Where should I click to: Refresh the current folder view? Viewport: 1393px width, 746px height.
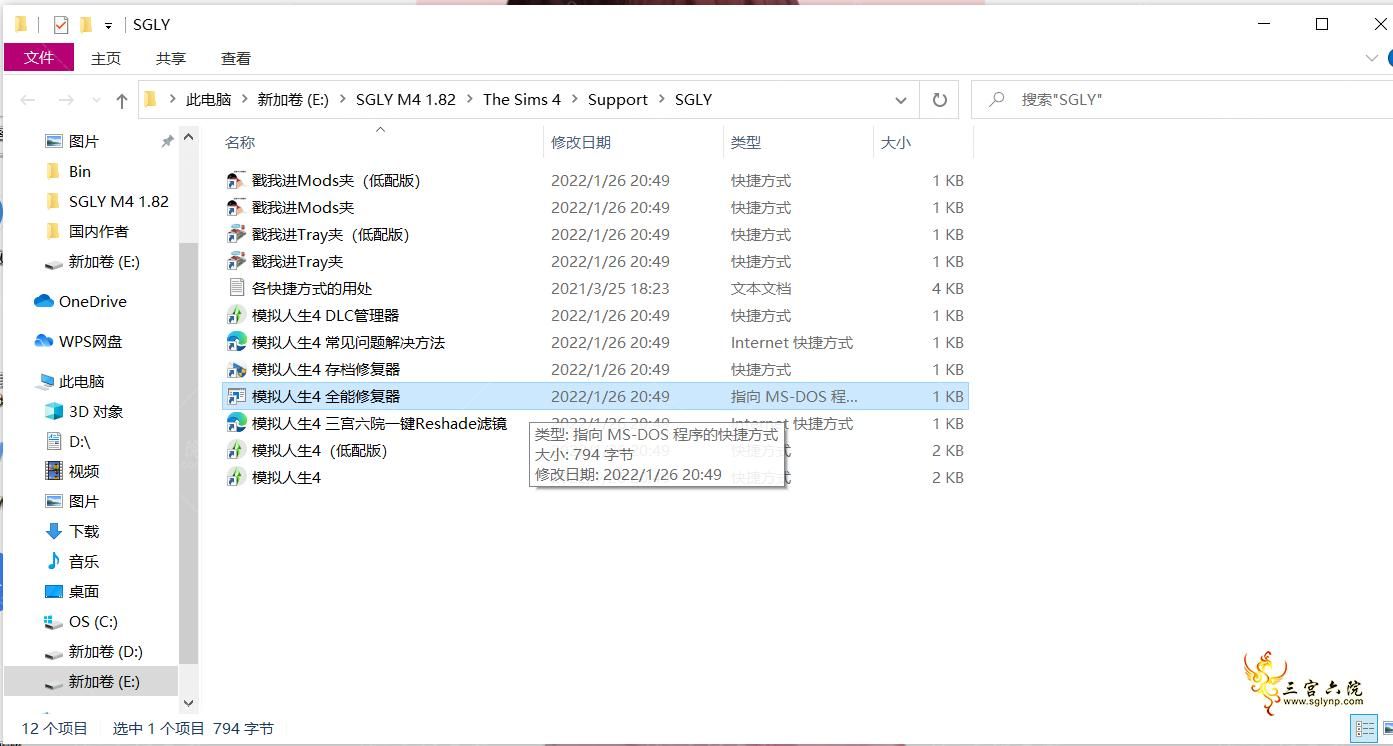(x=939, y=100)
